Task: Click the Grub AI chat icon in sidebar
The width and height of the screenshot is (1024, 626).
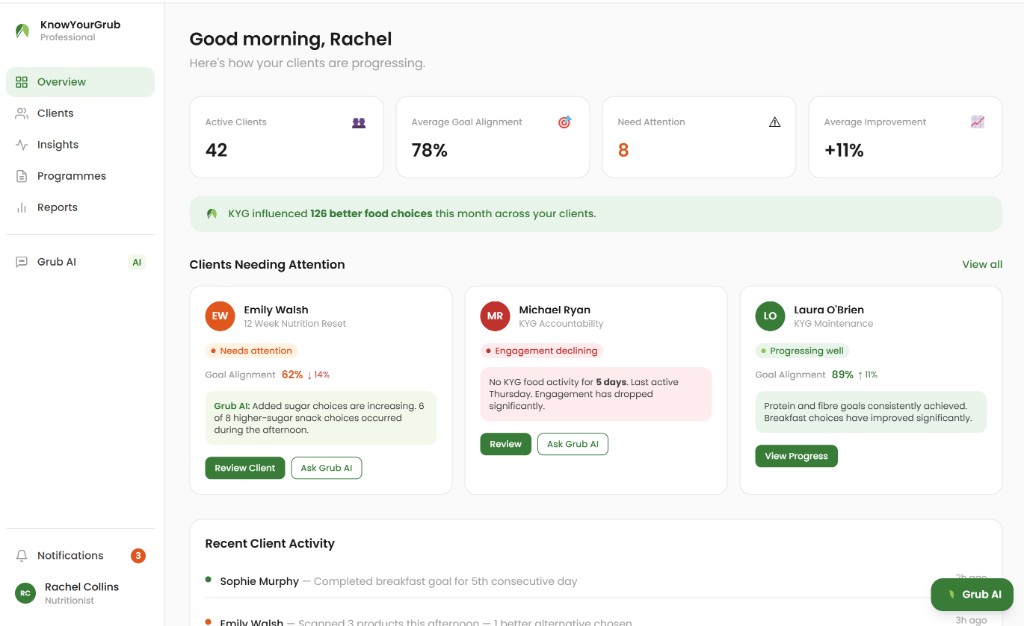Action: [x=22, y=262]
